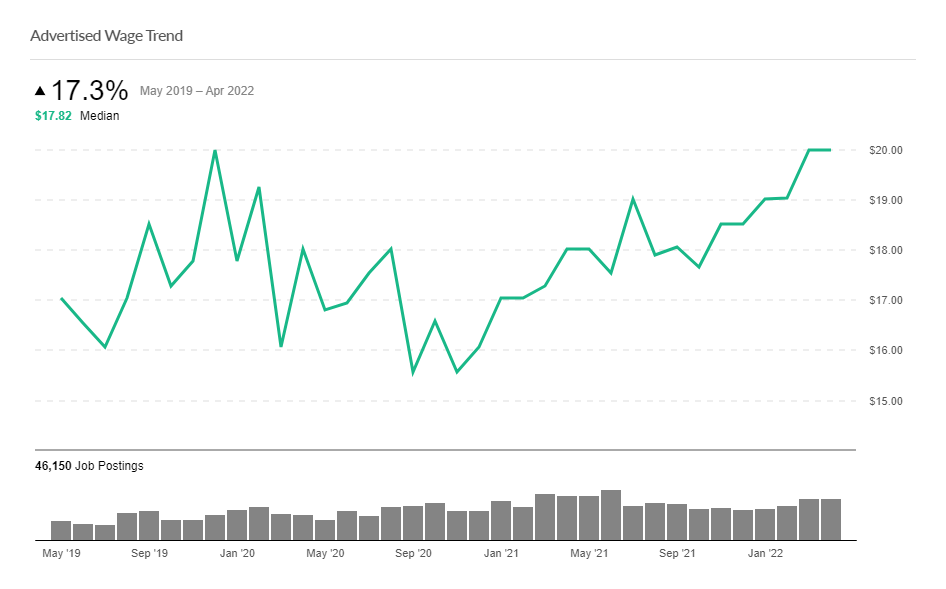Click the tallest job postings bar near May '21
The height and width of the screenshot is (589, 946).
611,514
